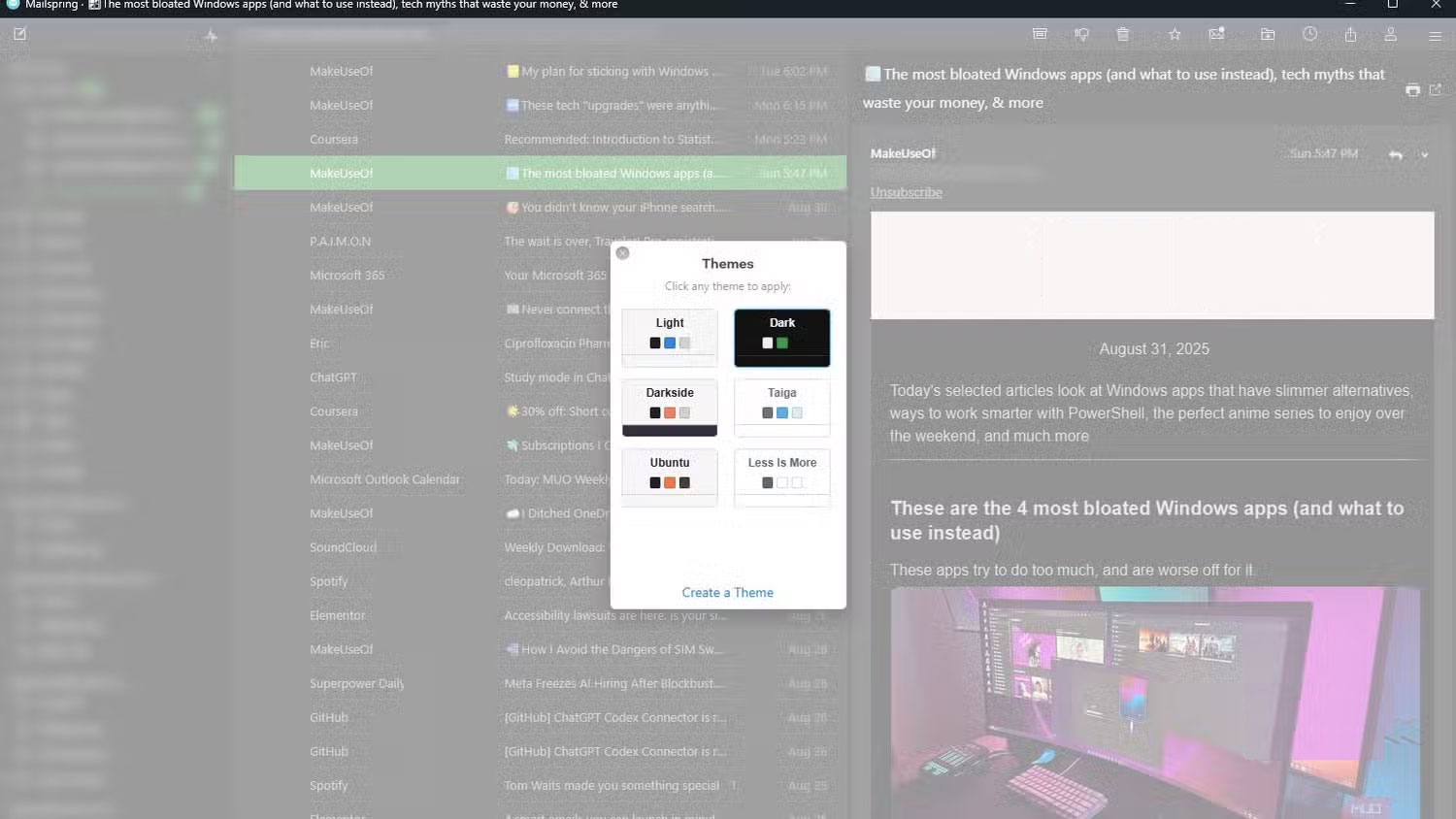Click the Unsubscribe link
The width and height of the screenshot is (1456, 819).
click(906, 192)
